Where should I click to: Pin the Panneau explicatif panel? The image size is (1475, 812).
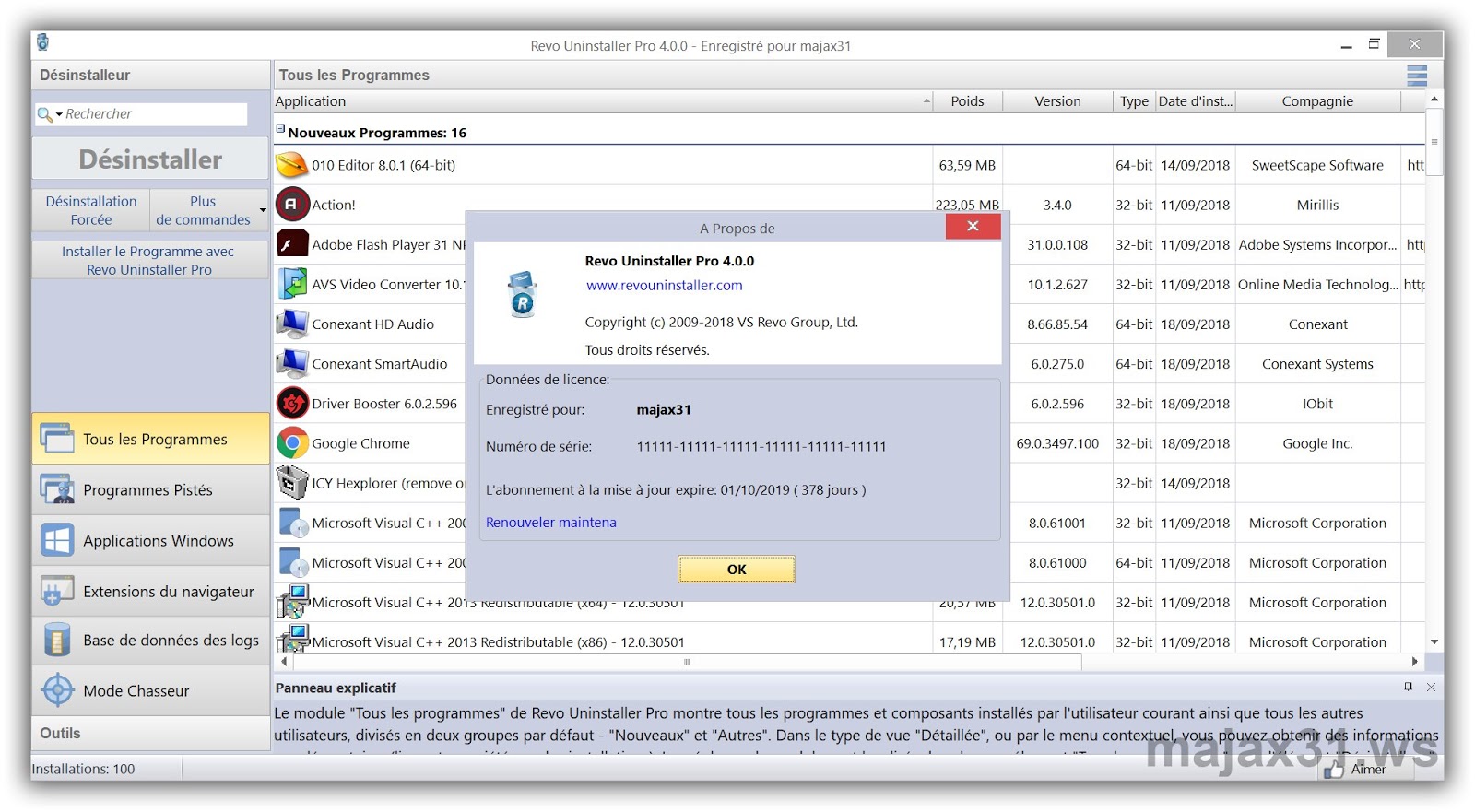pos(1408,687)
